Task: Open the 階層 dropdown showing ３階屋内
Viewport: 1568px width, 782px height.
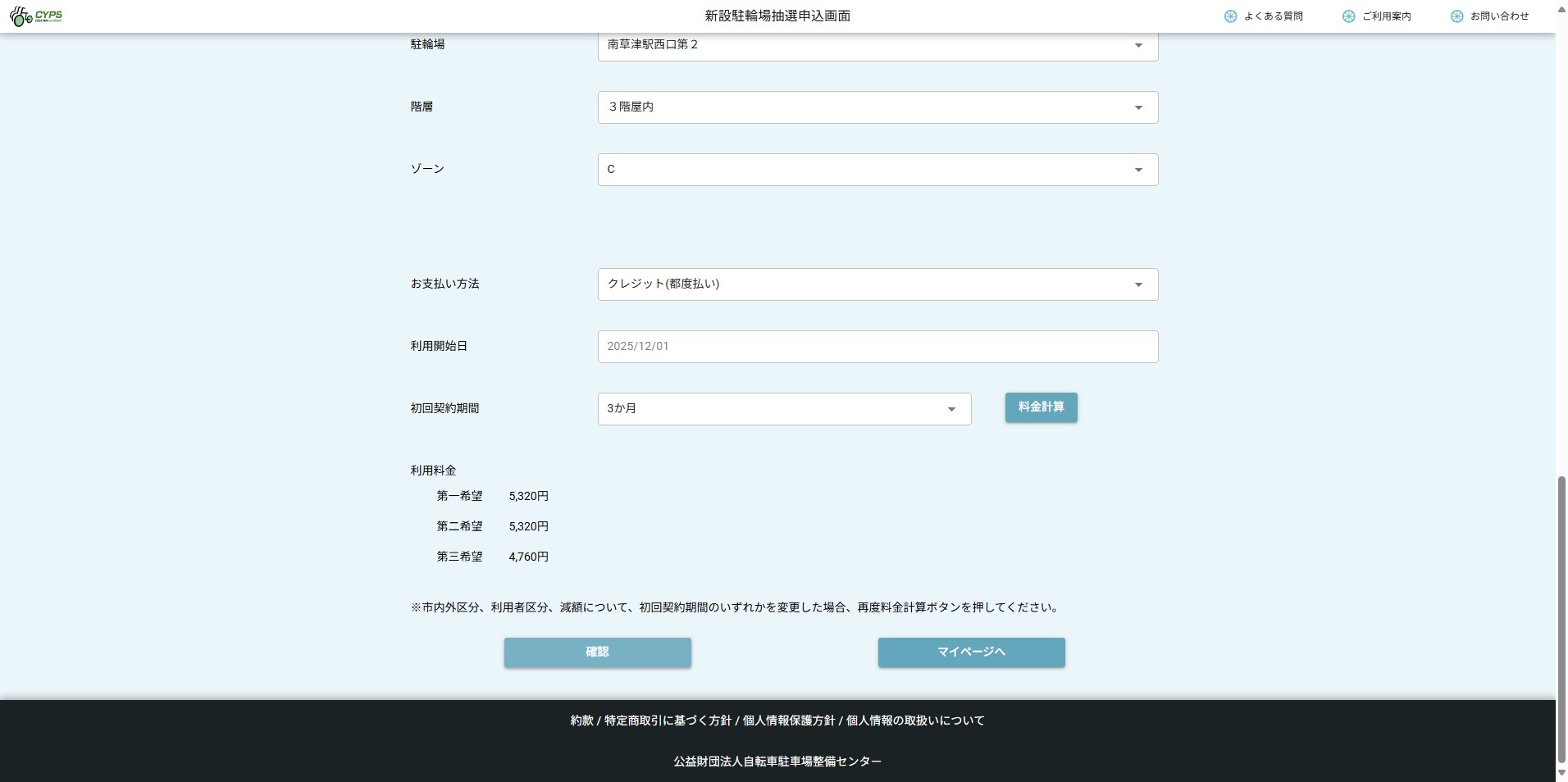Action: (877, 107)
